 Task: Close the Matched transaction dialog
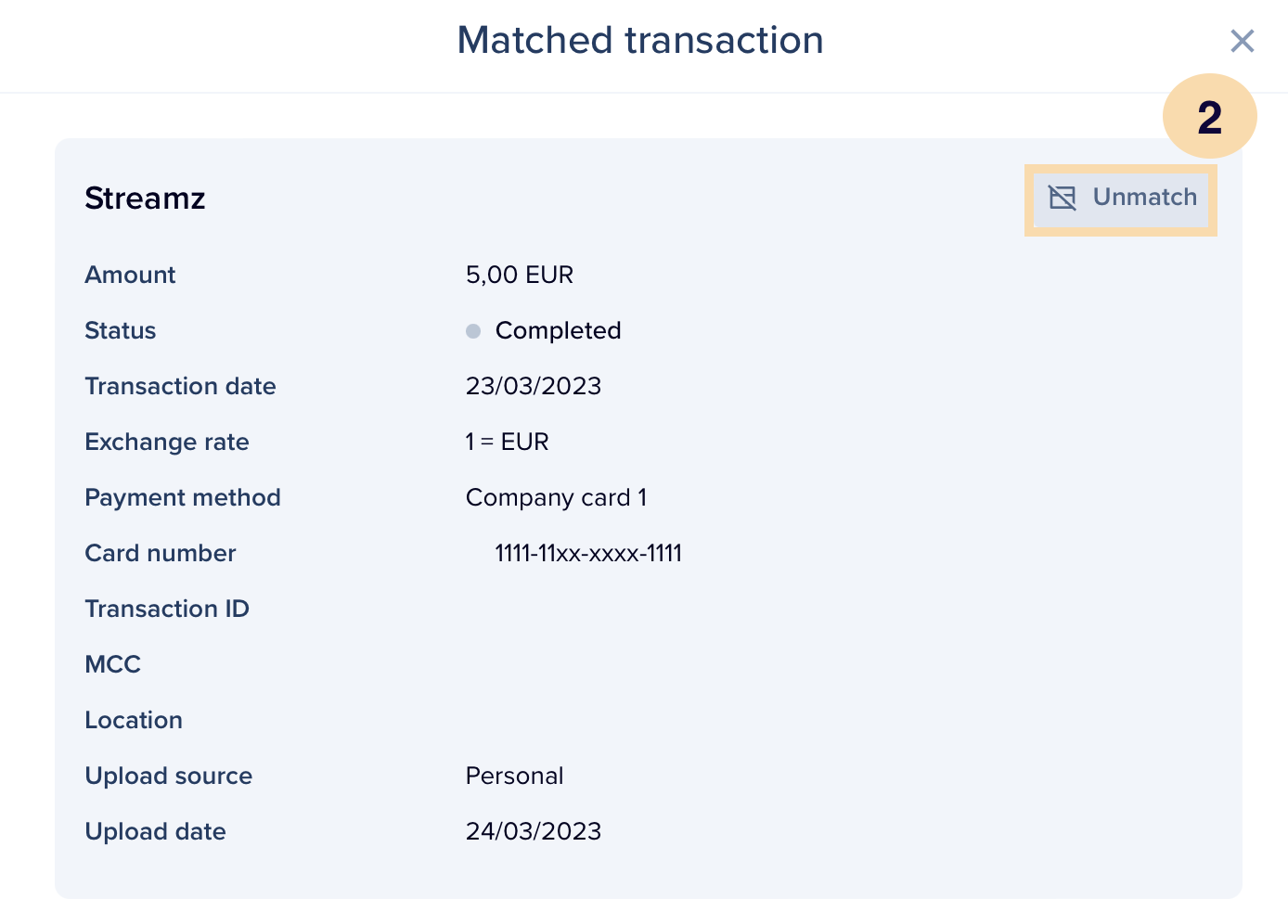pos(1242,41)
